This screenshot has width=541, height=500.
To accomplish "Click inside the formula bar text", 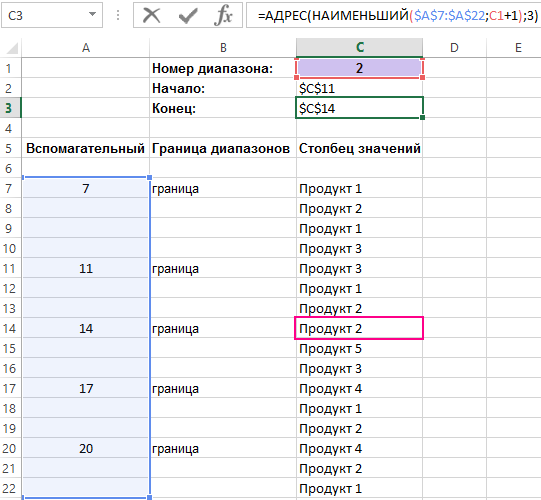I will (397, 16).
